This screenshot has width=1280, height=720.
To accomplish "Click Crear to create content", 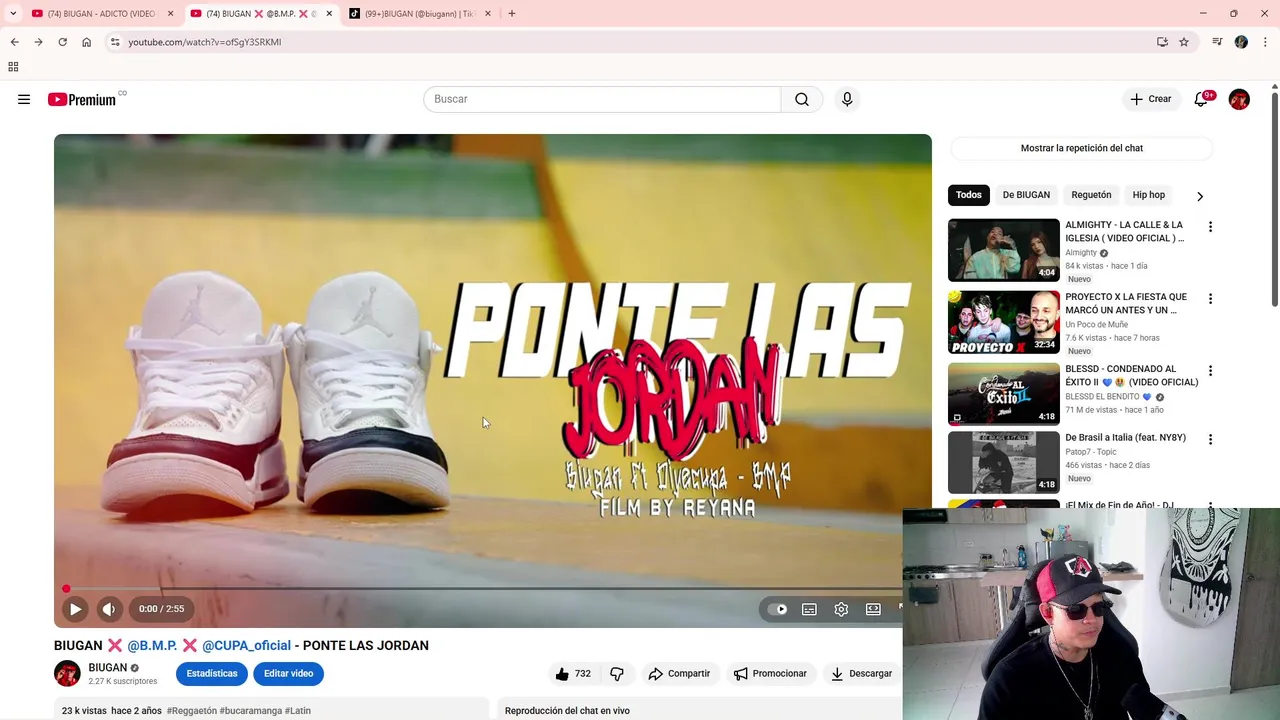I will click(1151, 99).
